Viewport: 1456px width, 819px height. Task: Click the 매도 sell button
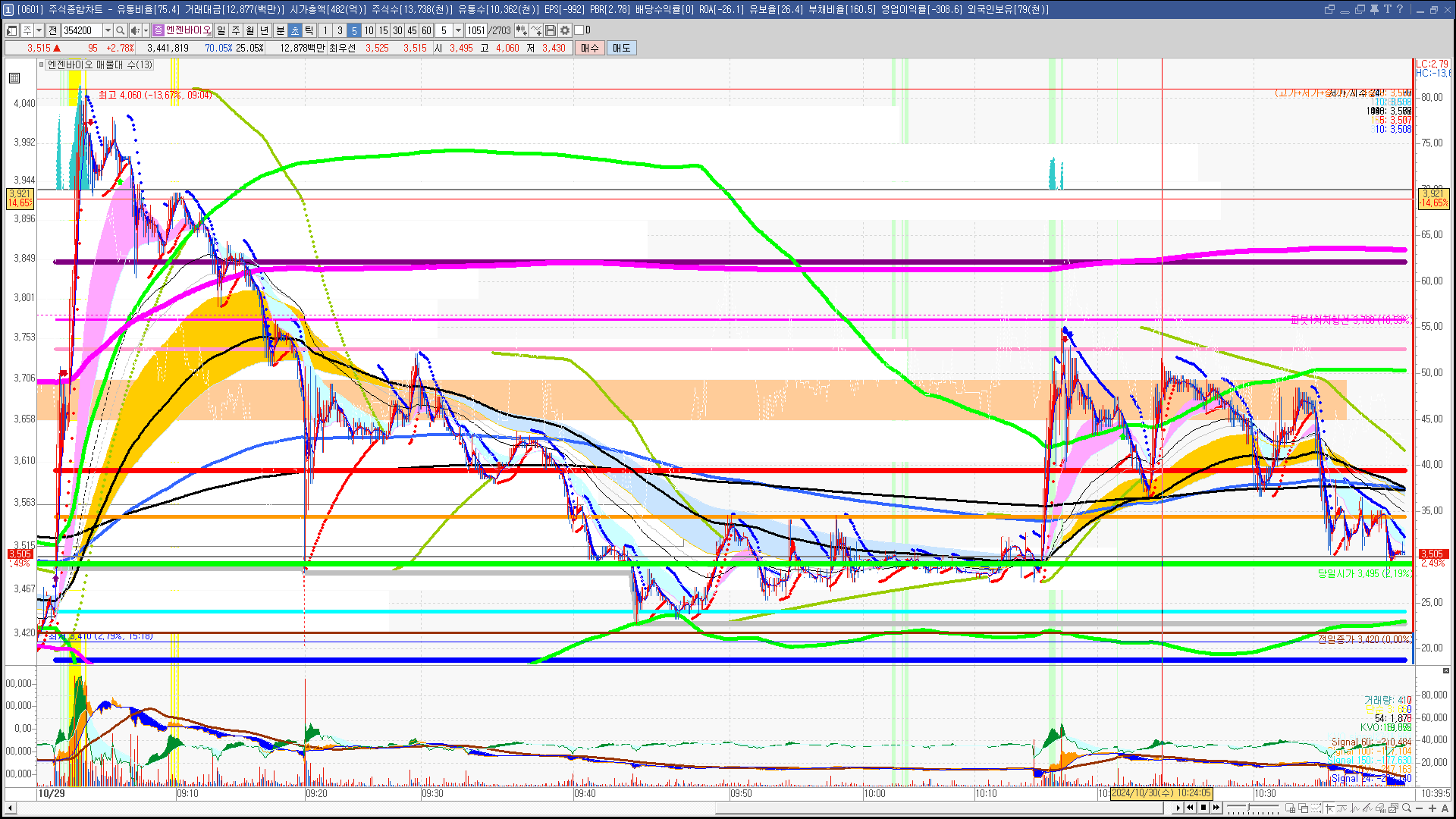621,48
